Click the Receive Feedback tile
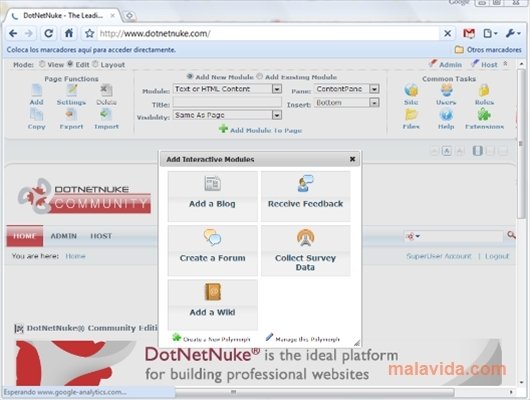Image resolution: width=530 pixels, height=400 pixels. pos(306,196)
